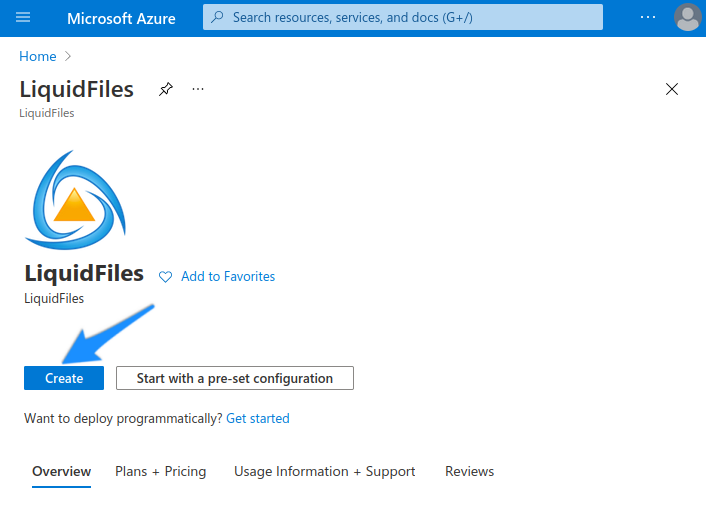Switch to the Plans + Pricing tab
The height and width of the screenshot is (511, 706).
160,471
